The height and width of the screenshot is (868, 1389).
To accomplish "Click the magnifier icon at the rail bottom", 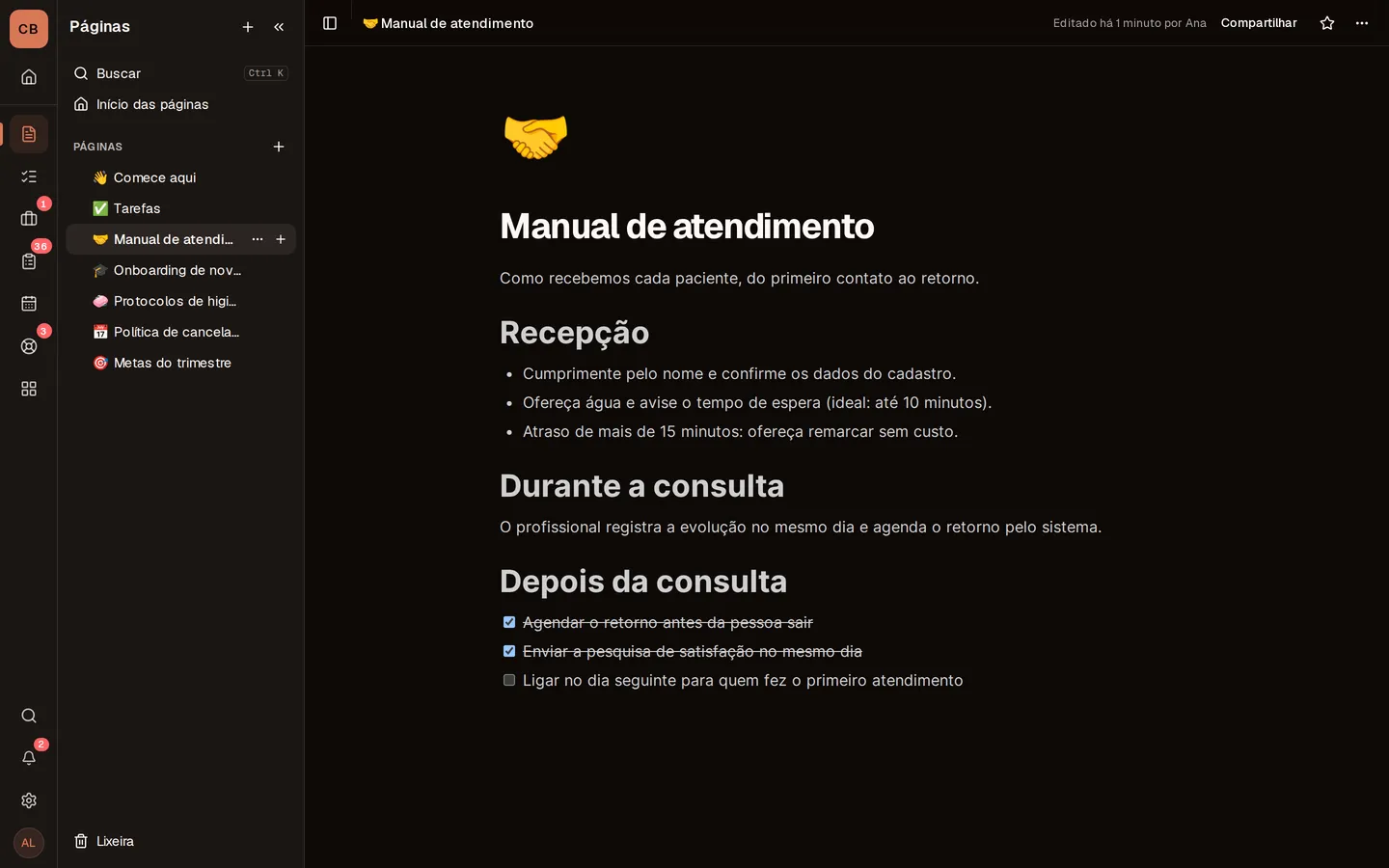I will pyautogui.click(x=29, y=716).
